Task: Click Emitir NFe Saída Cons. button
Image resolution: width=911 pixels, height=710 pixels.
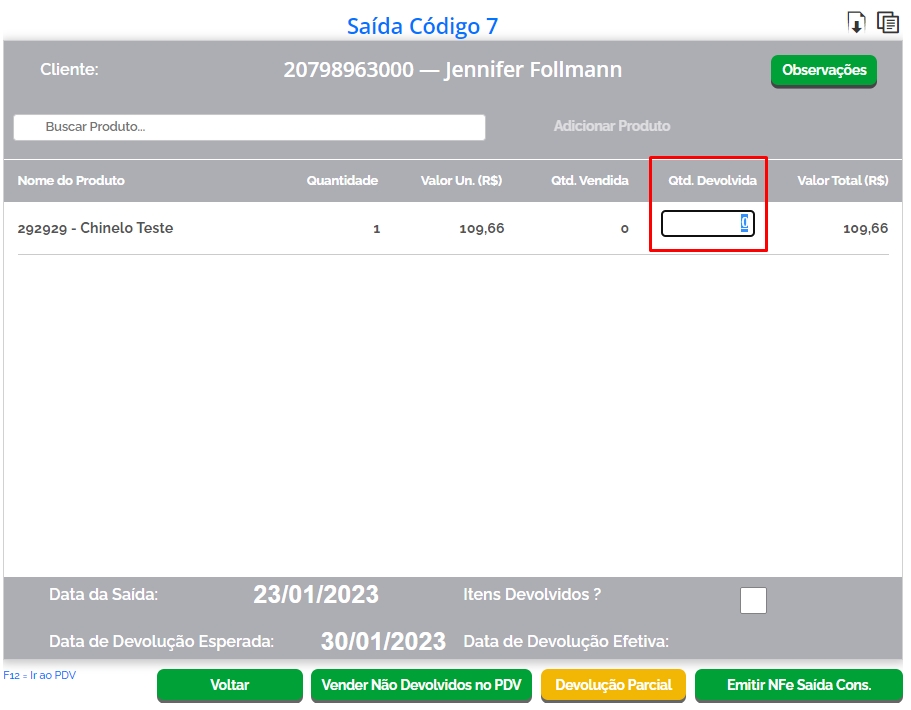Action: point(798,685)
